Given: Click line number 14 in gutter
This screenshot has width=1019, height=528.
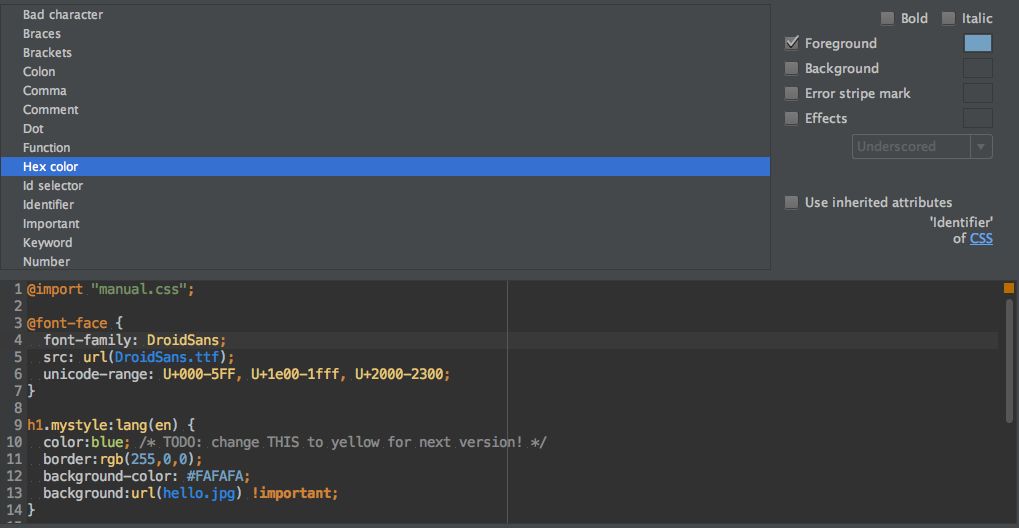Looking at the screenshot, I should click(x=14, y=510).
